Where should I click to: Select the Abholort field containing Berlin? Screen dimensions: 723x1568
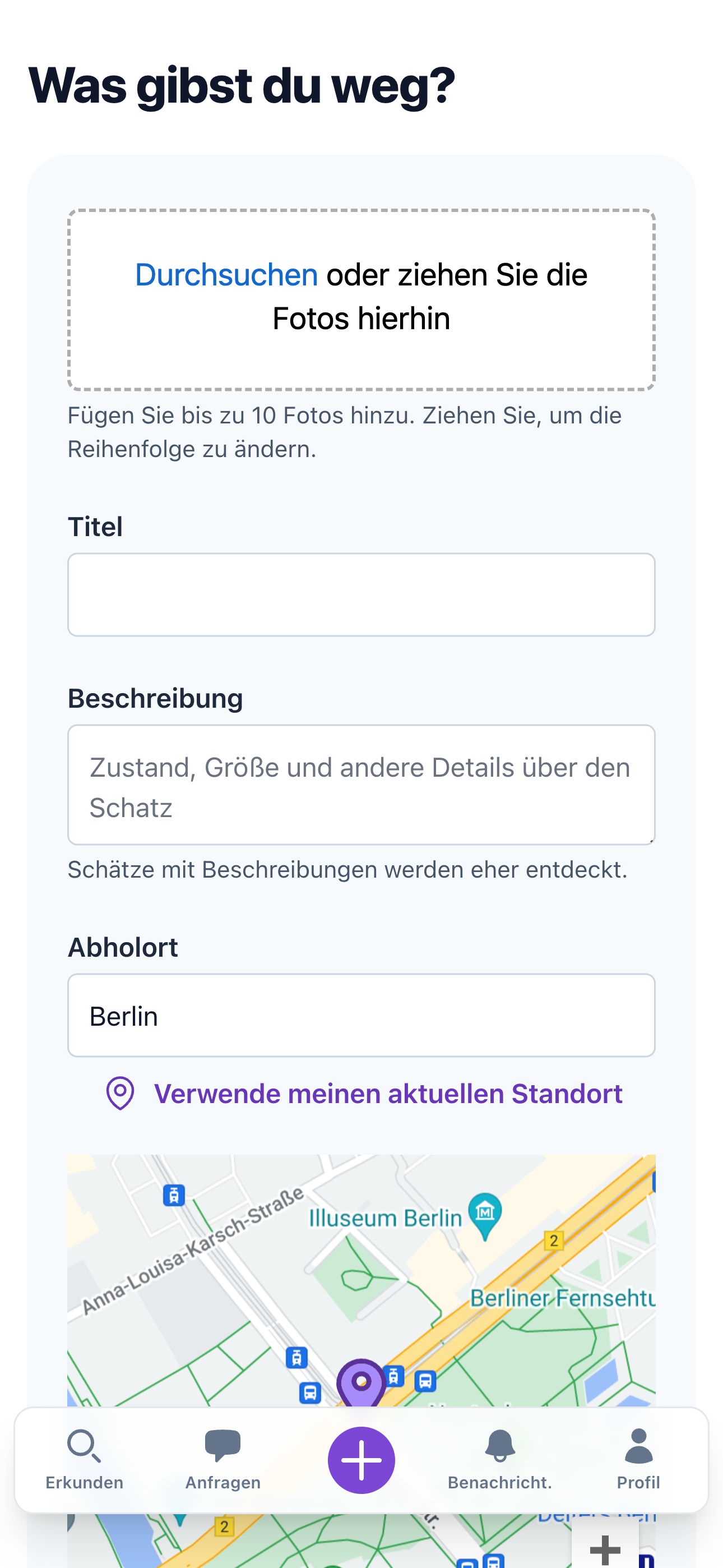pyautogui.click(x=361, y=1015)
